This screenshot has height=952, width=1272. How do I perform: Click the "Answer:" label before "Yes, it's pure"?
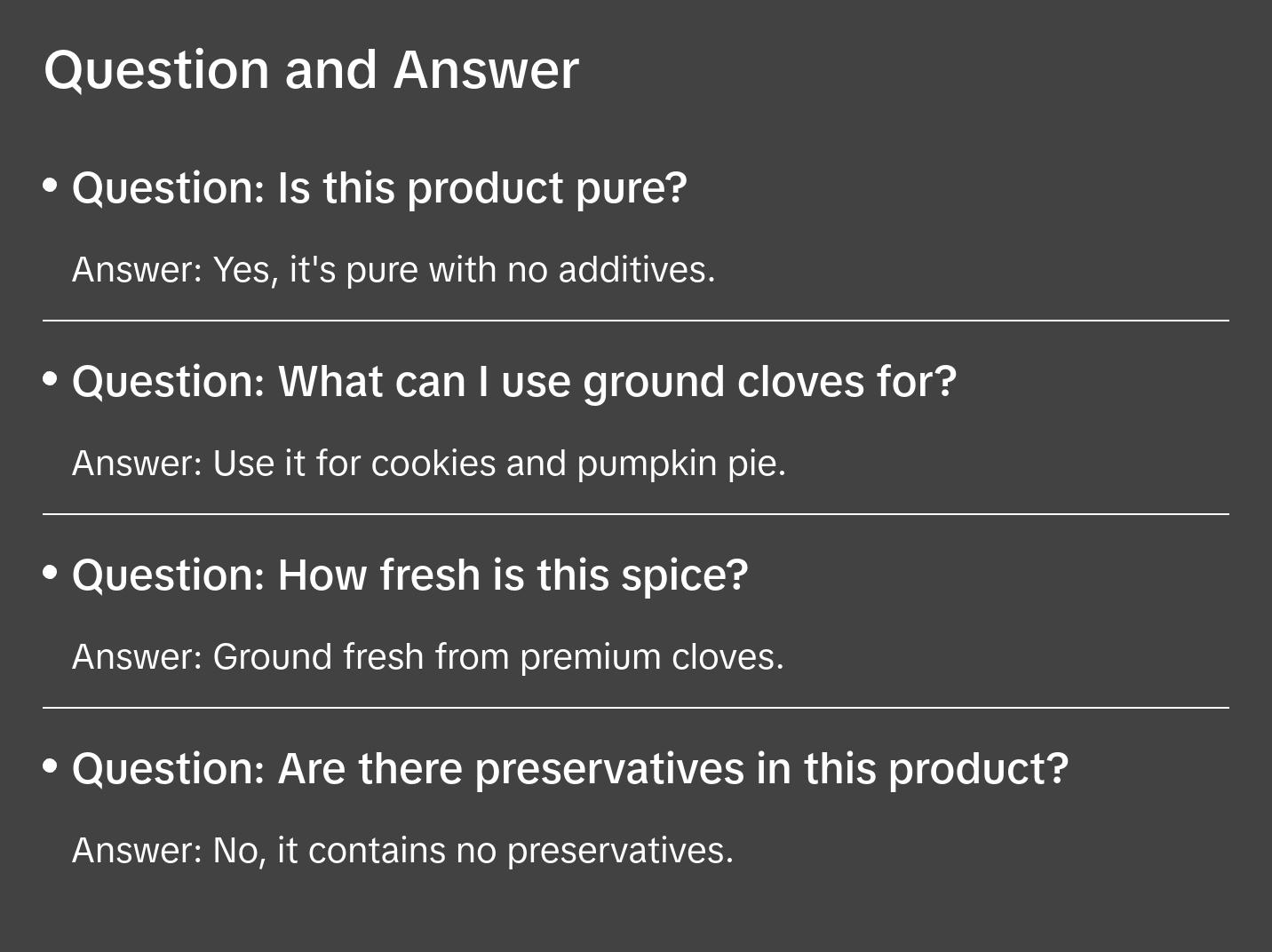pos(138,270)
